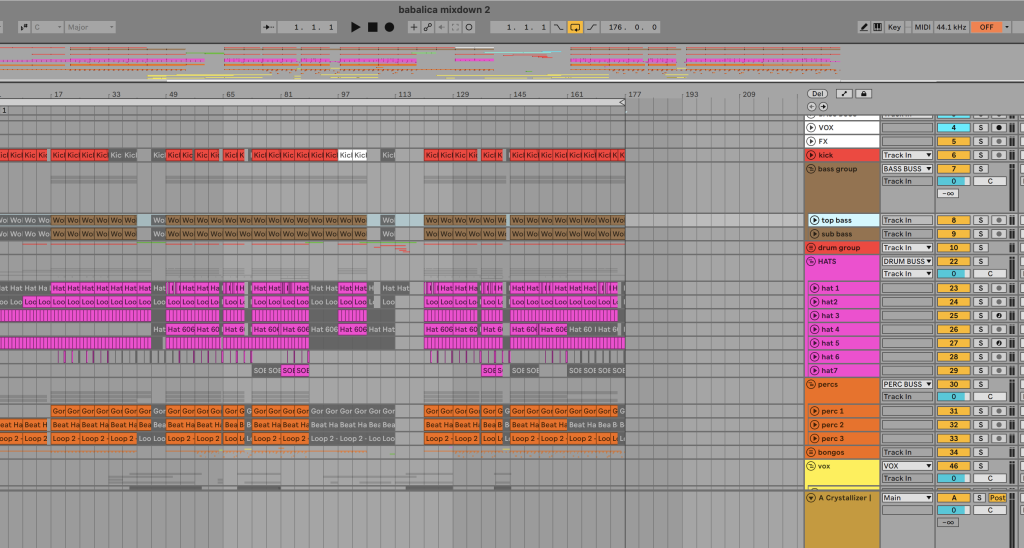The width and height of the screenshot is (1024, 548).
Task: Collapse the percs group track
Action: 811,384
